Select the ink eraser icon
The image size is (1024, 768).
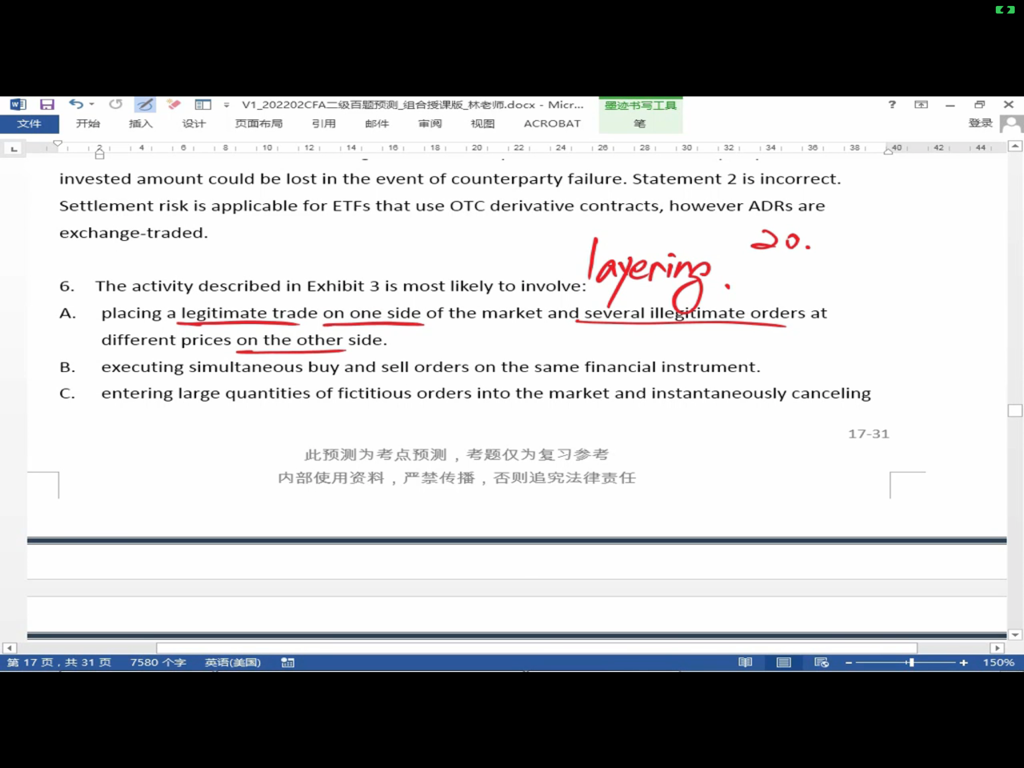tap(174, 104)
